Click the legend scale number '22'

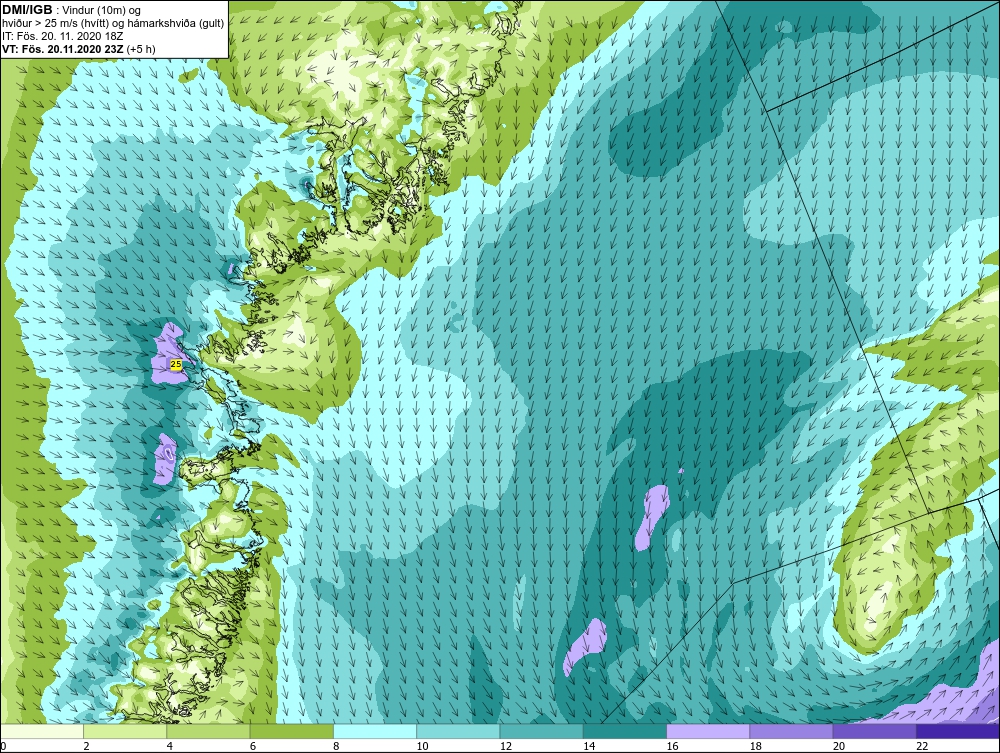[x=922, y=746]
